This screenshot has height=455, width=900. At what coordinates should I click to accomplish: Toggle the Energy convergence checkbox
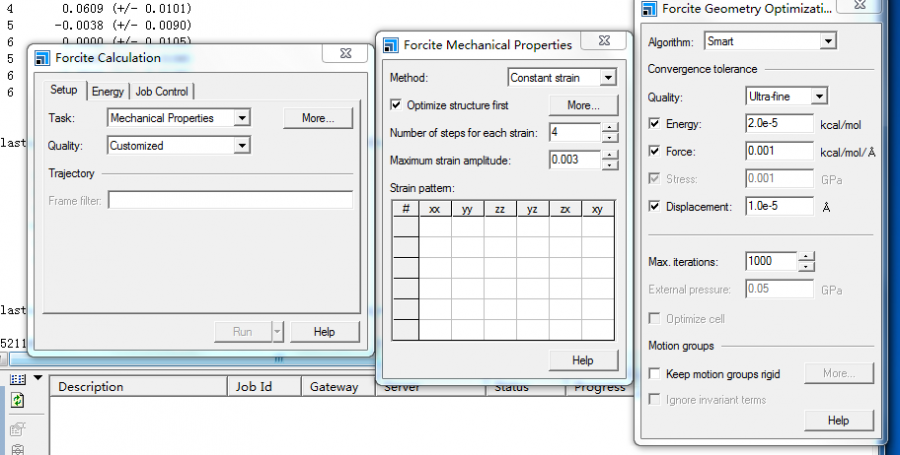(x=654, y=123)
